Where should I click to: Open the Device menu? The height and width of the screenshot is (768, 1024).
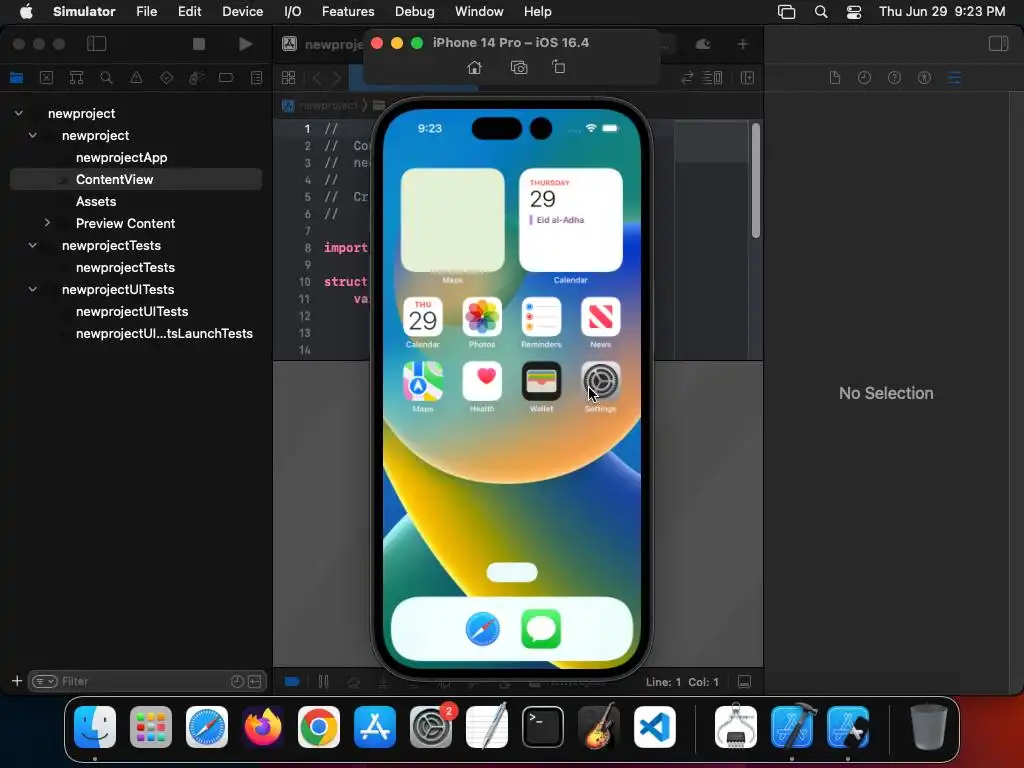coord(242,12)
